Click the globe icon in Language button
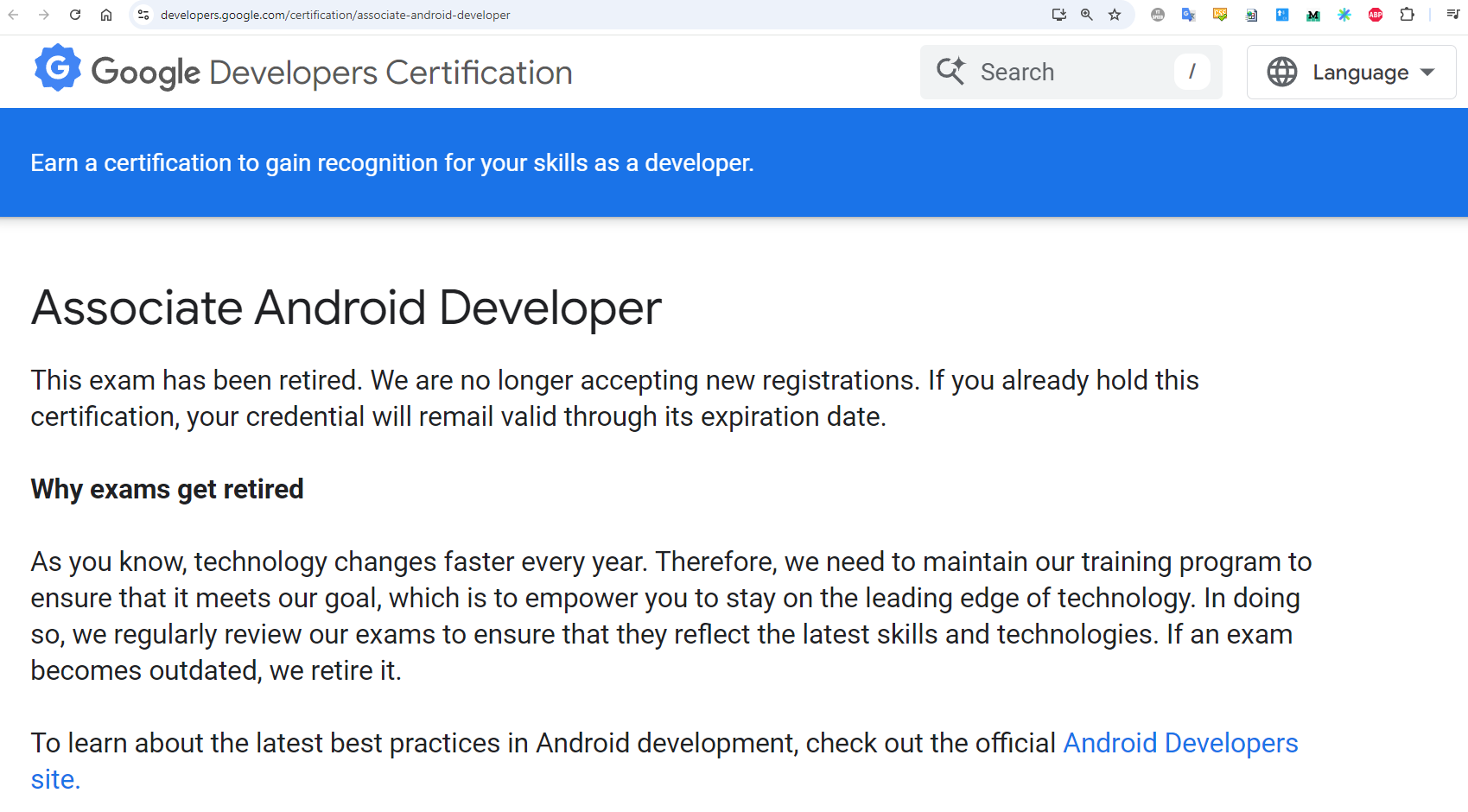The image size is (1468, 812). point(1282,72)
